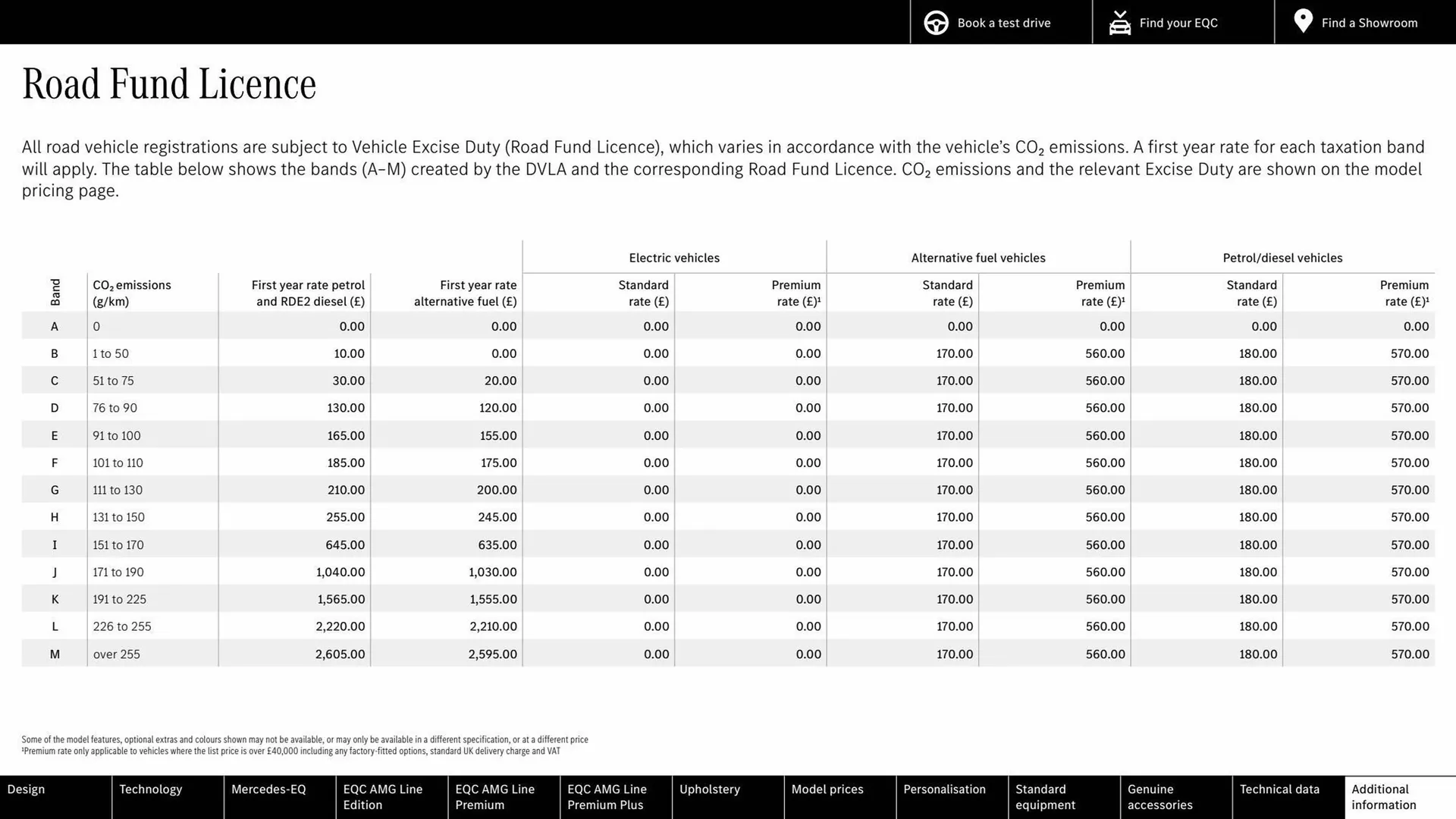Click Find your EQC
This screenshot has height=819, width=1456.
click(x=1178, y=22)
